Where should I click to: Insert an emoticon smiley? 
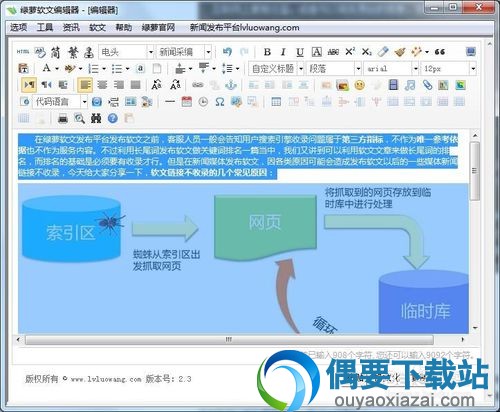[x=359, y=85]
